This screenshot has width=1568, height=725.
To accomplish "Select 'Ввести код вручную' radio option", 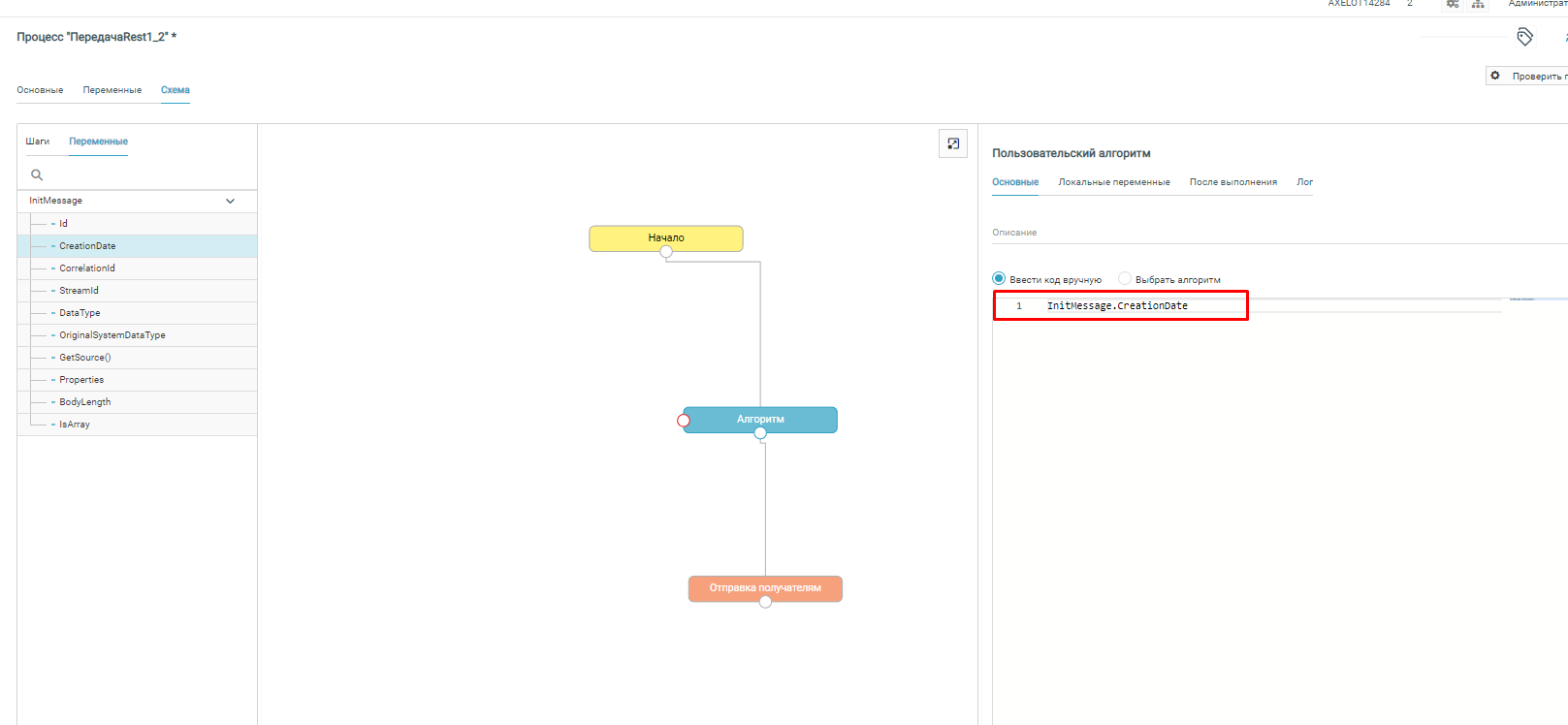I will [x=999, y=279].
